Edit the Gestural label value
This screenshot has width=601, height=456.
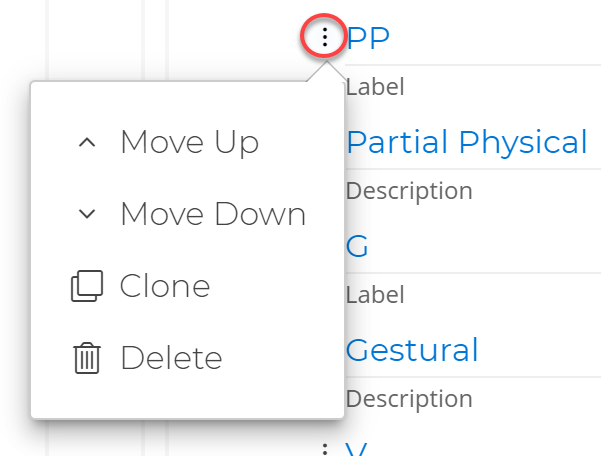(x=412, y=350)
